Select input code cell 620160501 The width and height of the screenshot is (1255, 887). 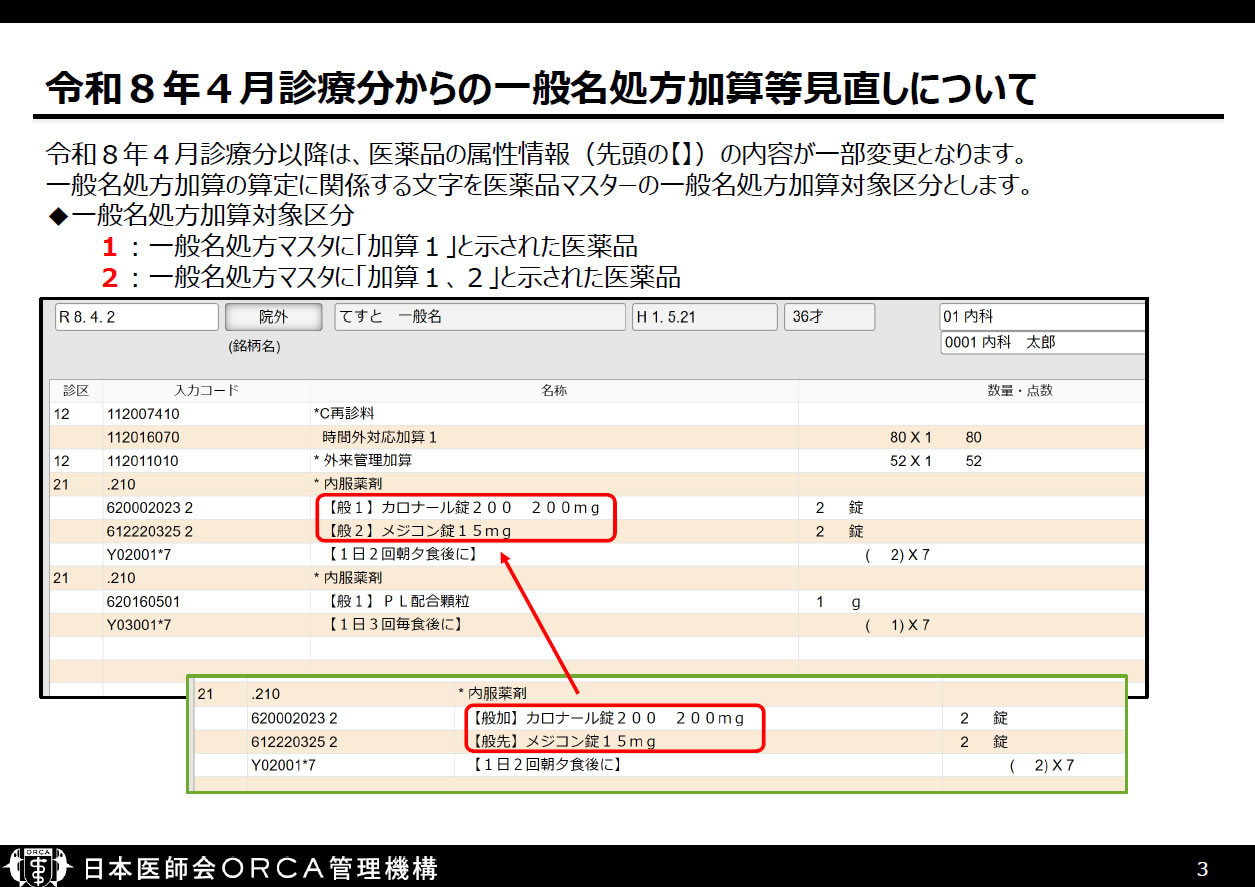click(143, 602)
